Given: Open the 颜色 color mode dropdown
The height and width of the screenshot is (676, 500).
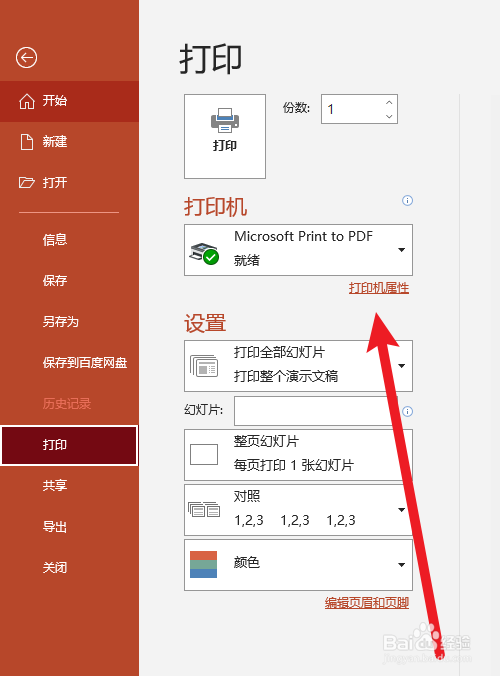Looking at the screenshot, I should (x=298, y=565).
